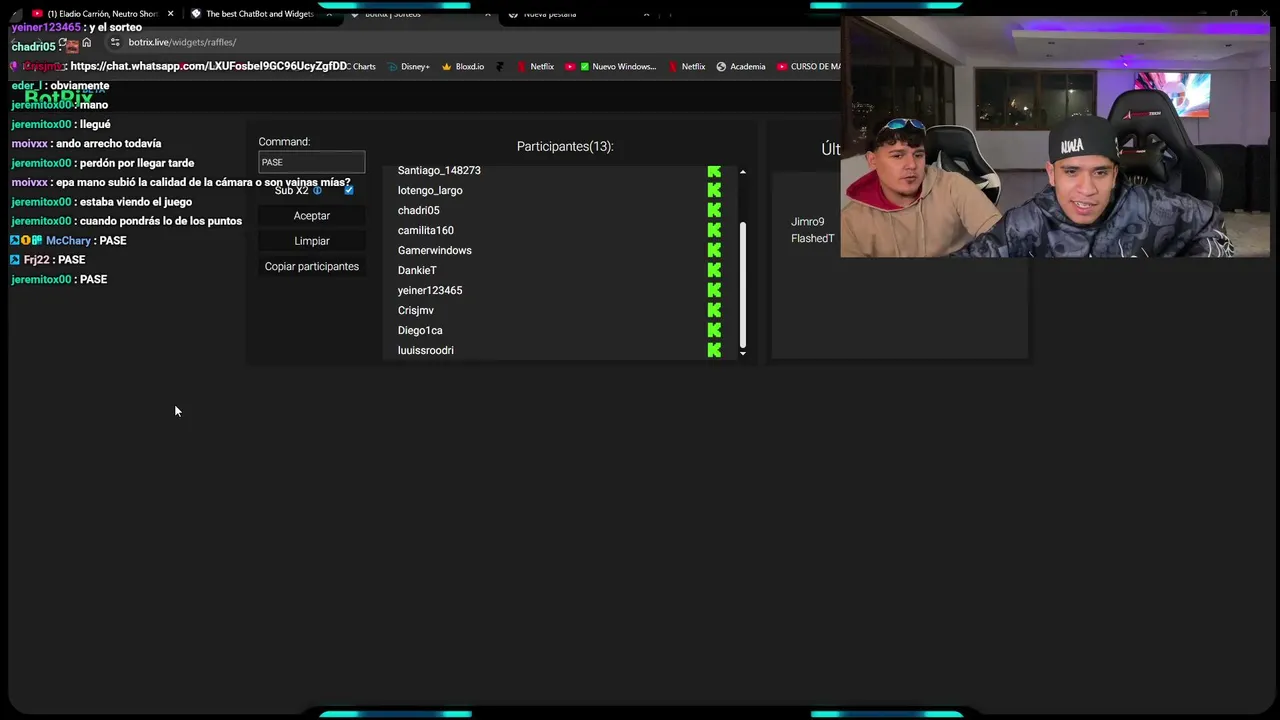The height and width of the screenshot is (720, 1280).
Task: Click the browser home icon
Action: (87, 43)
